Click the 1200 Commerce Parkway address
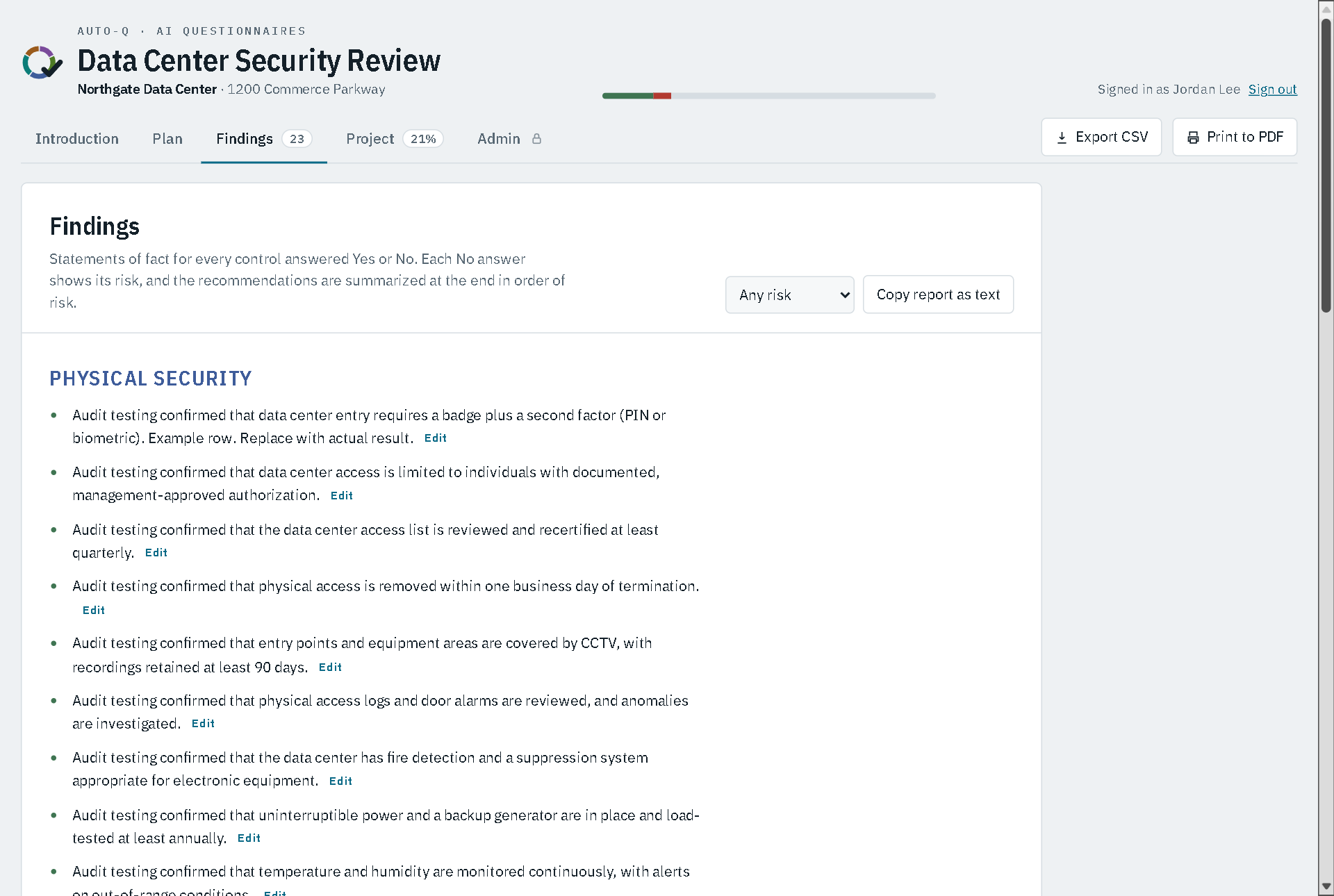The height and width of the screenshot is (896, 1334). point(306,90)
